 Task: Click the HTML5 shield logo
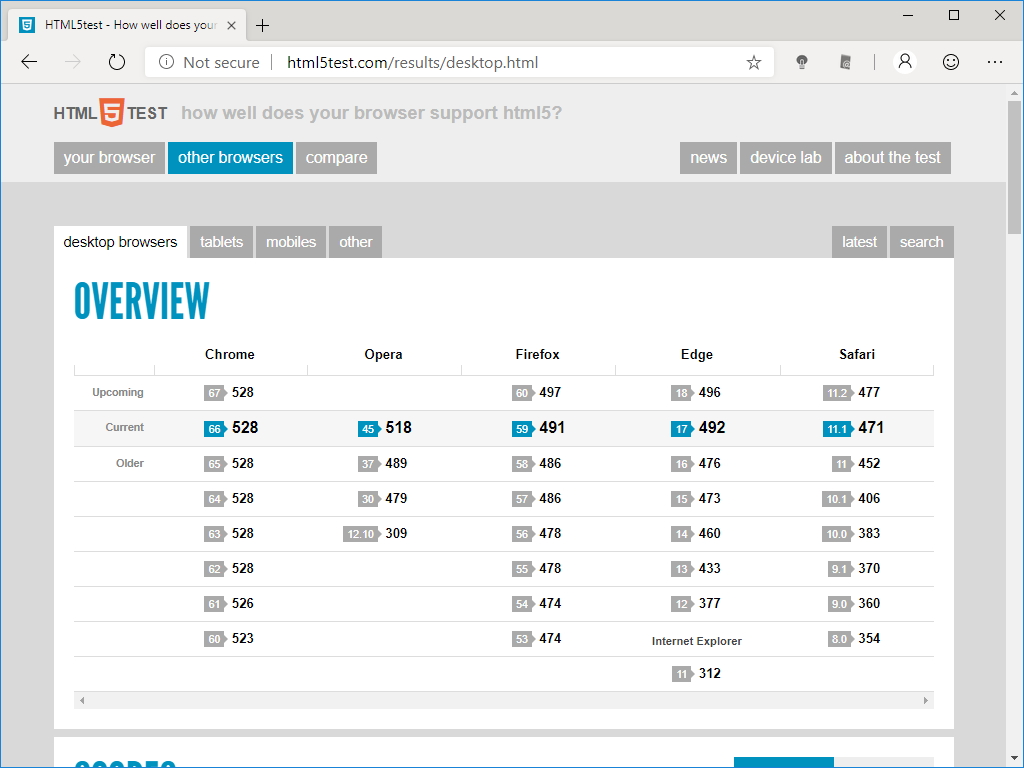(x=112, y=112)
